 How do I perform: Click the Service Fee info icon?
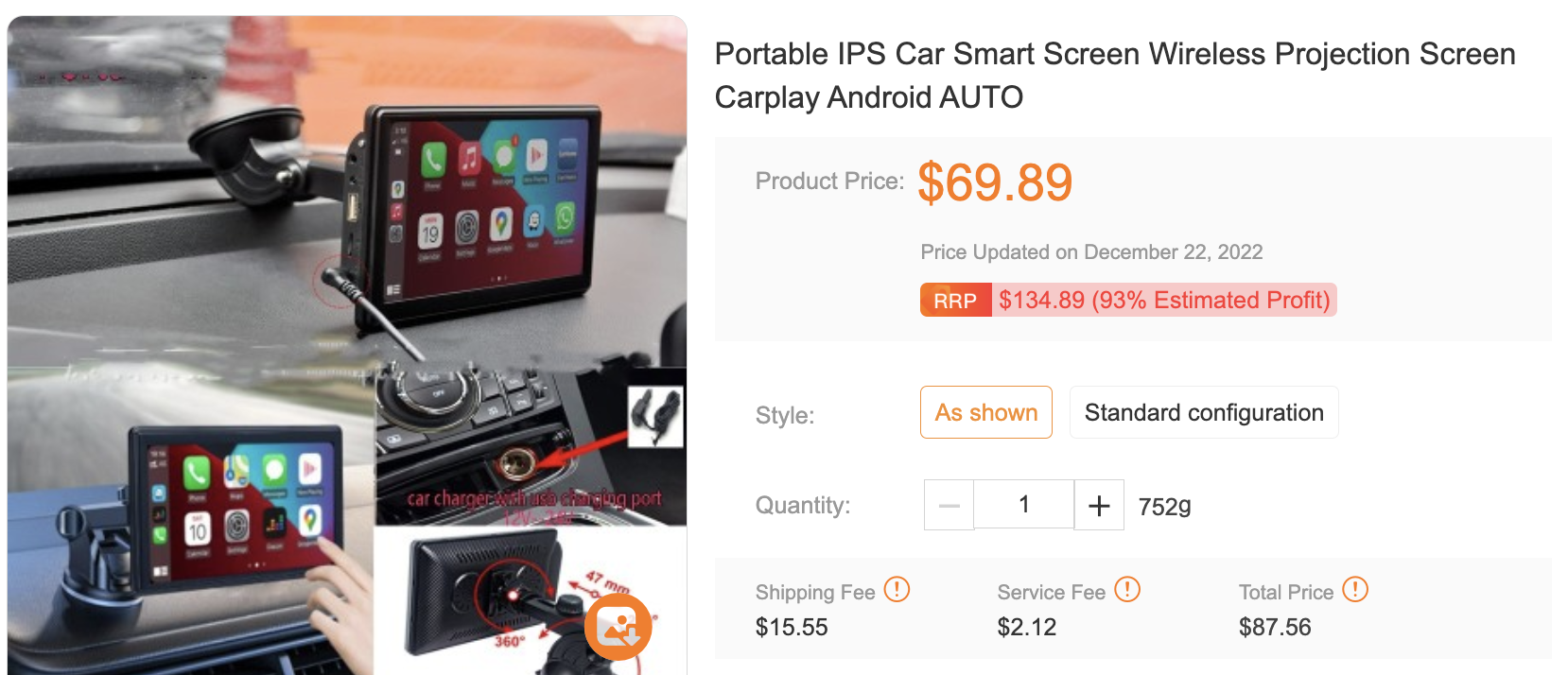pyautogui.click(x=1127, y=590)
